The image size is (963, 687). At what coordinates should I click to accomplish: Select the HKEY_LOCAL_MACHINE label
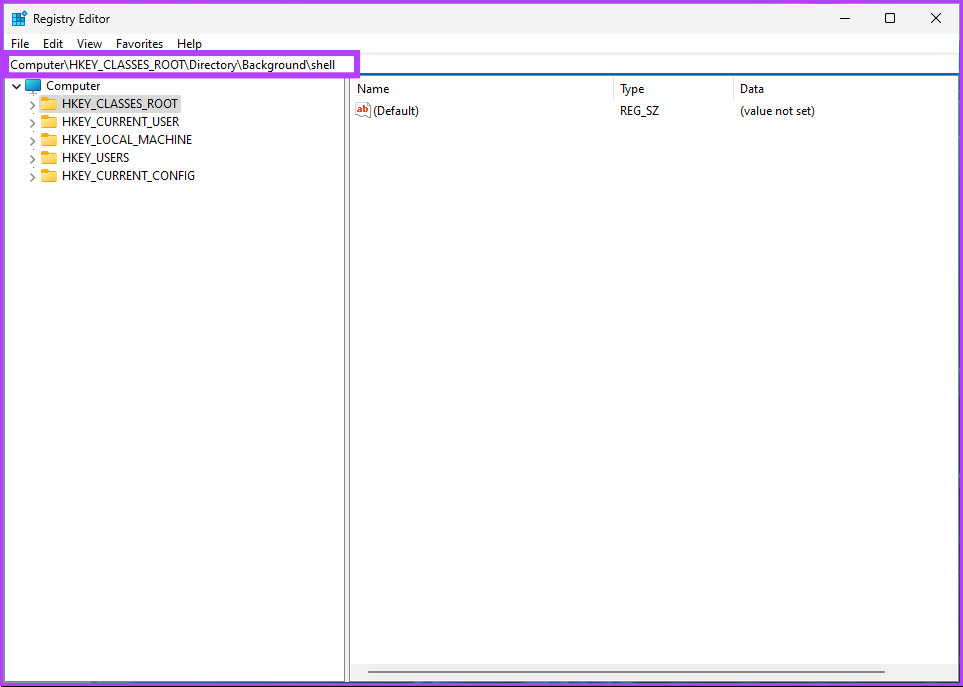pyautogui.click(x=127, y=139)
